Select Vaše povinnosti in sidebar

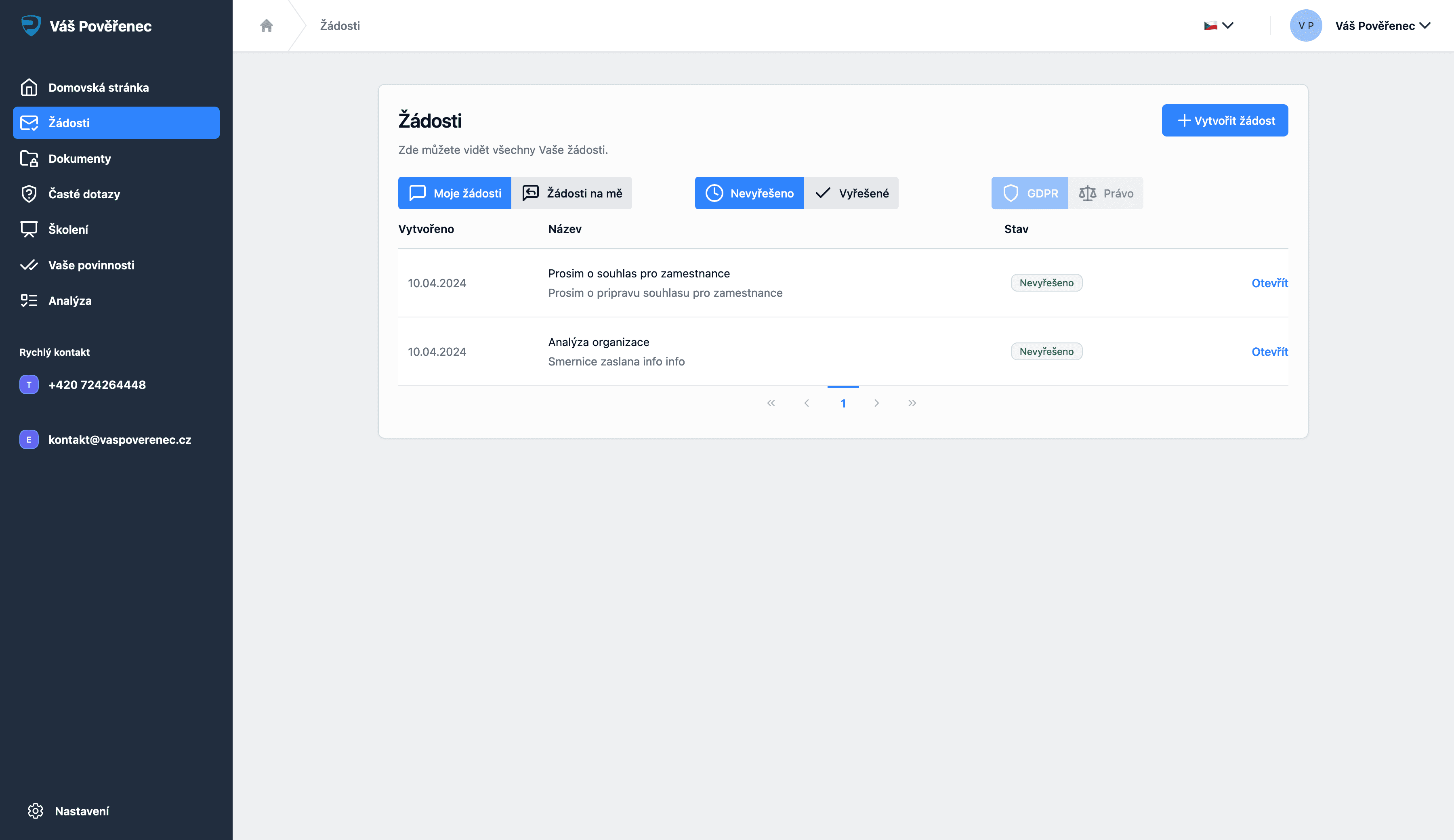click(x=91, y=265)
